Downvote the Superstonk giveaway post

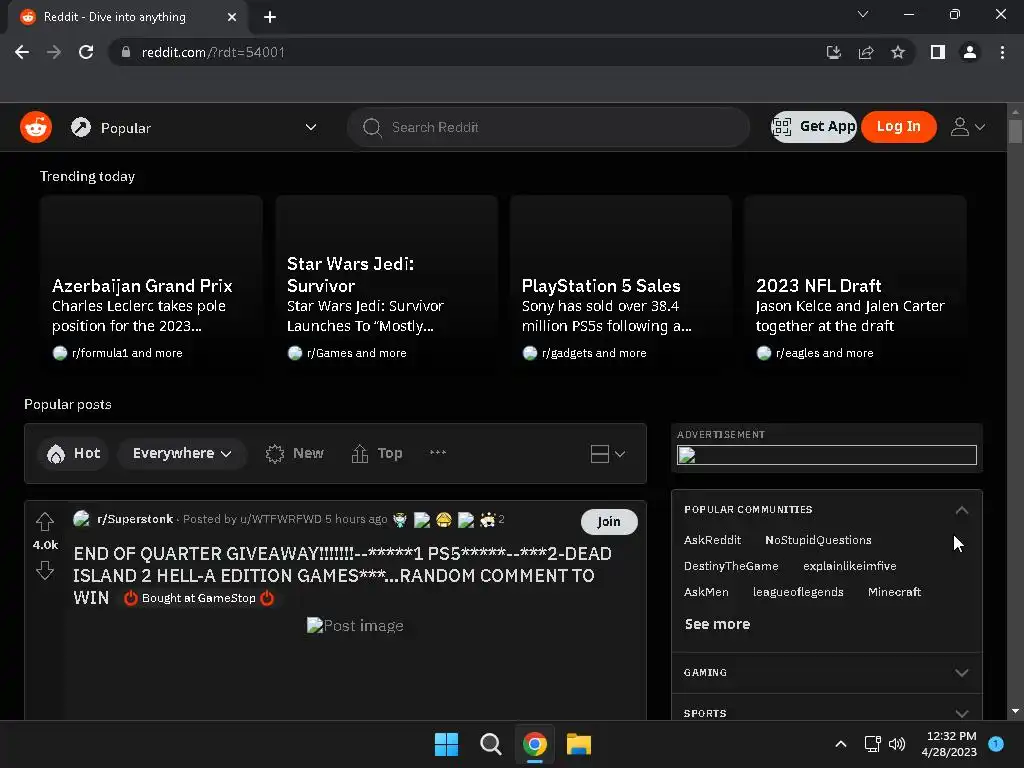(x=45, y=570)
